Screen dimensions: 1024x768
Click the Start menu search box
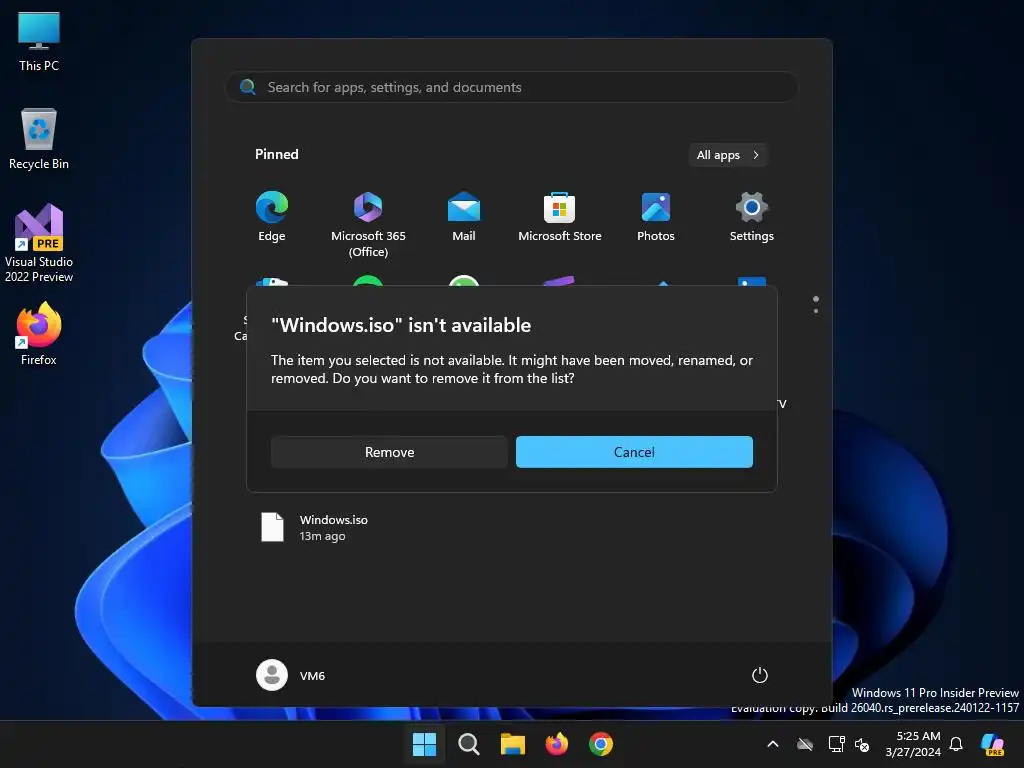pyautogui.click(x=511, y=87)
